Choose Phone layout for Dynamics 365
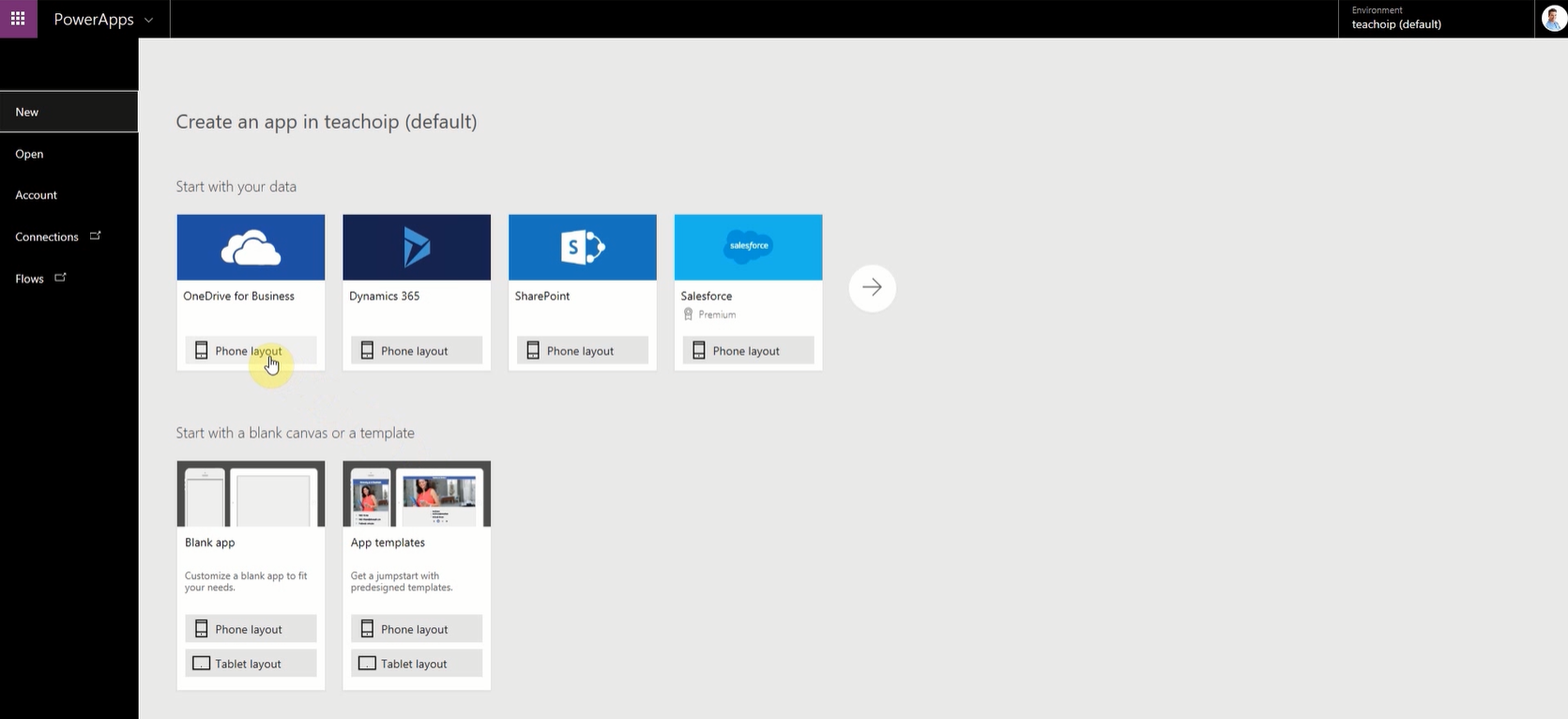 click(417, 350)
